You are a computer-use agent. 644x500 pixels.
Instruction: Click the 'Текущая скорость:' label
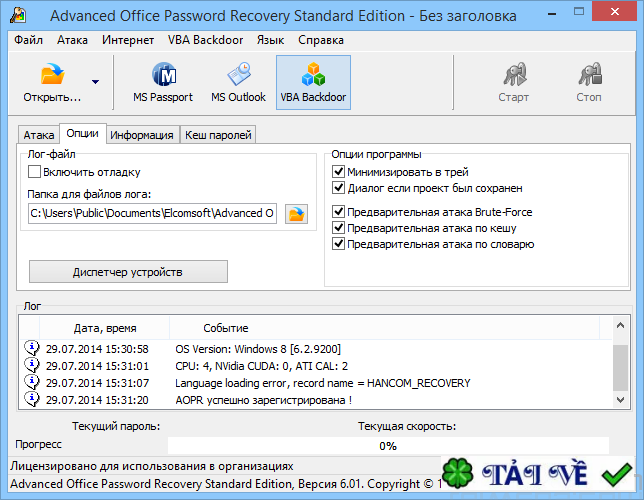(407, 426)
